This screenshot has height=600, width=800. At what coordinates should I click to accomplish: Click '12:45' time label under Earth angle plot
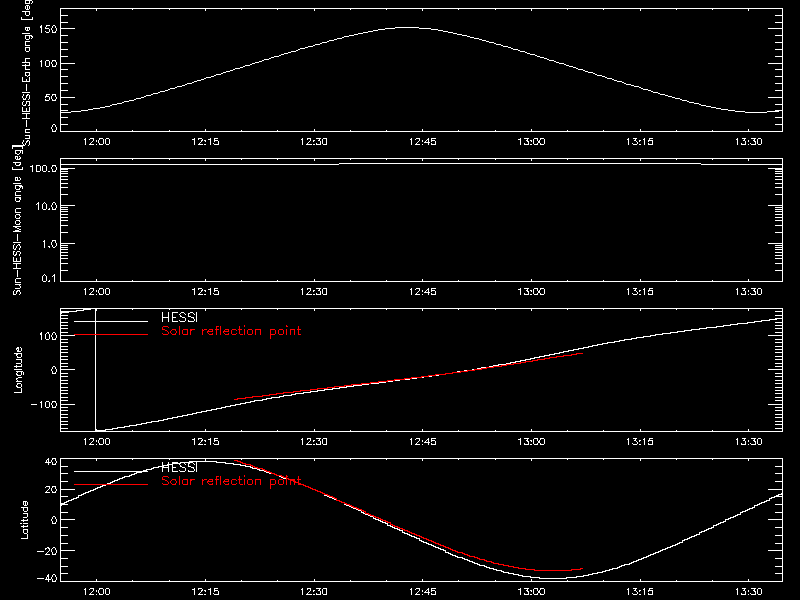[x=422, y=141]
